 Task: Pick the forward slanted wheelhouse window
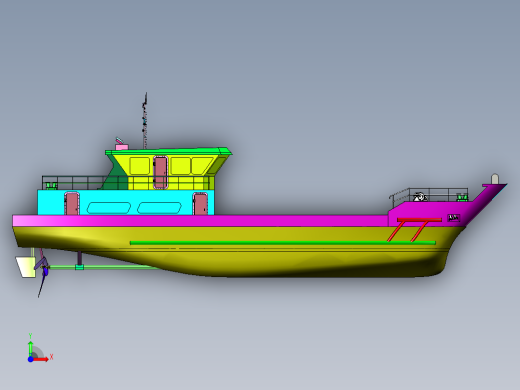[202, 166]
